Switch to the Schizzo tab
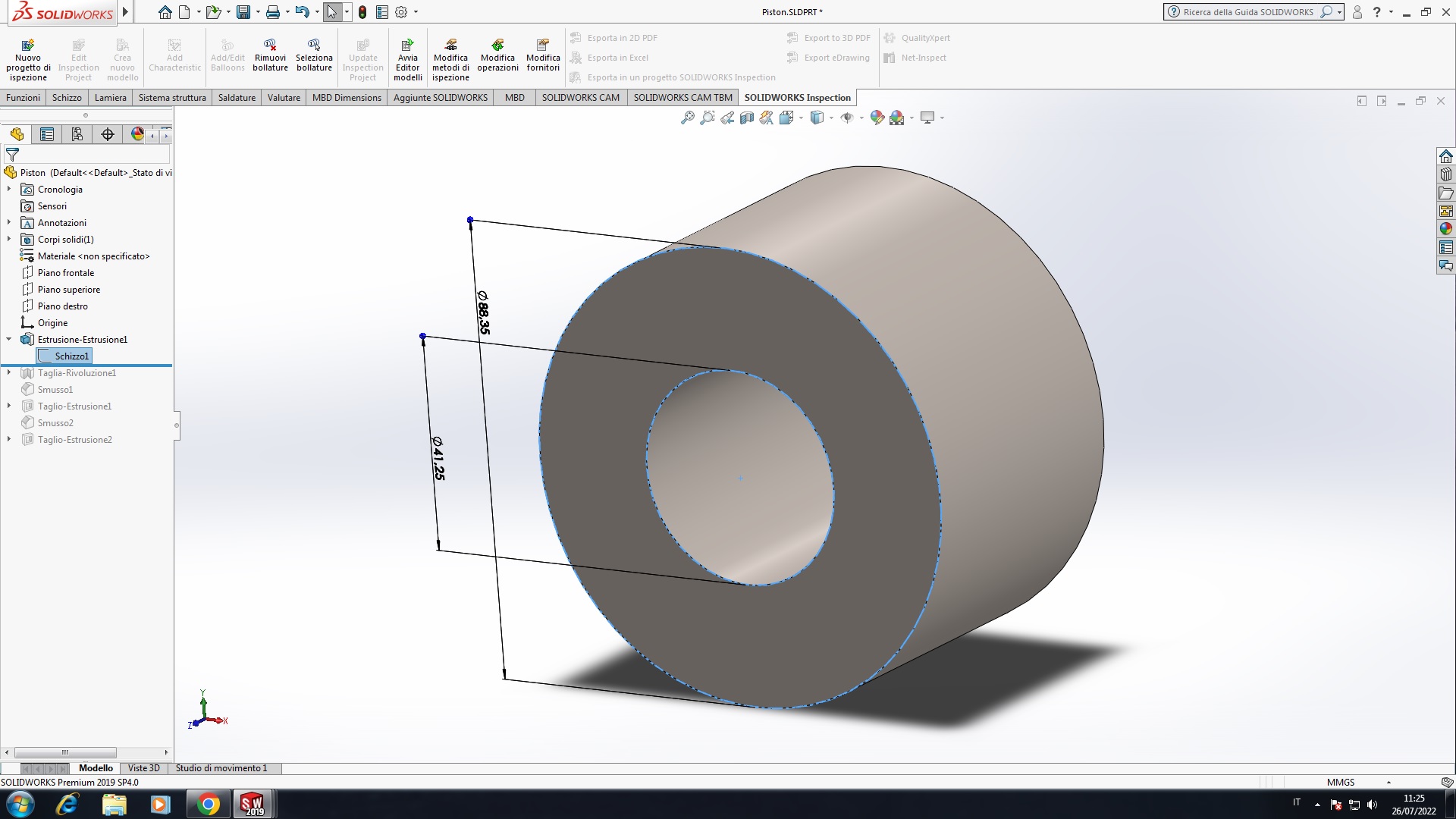The image size is (1456, 819). (x=67, y=98)
